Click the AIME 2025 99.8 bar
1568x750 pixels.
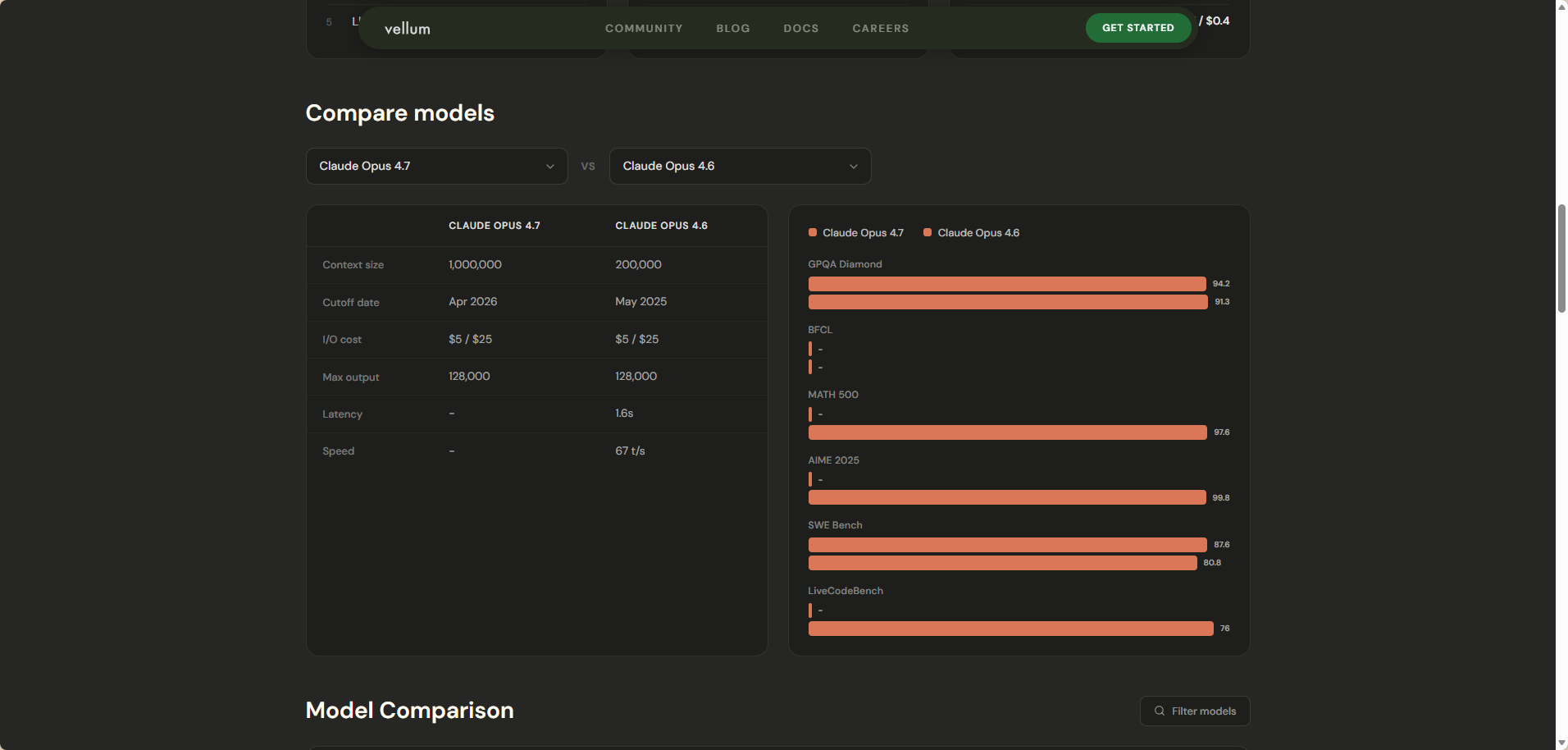[x=1007, y=497]
